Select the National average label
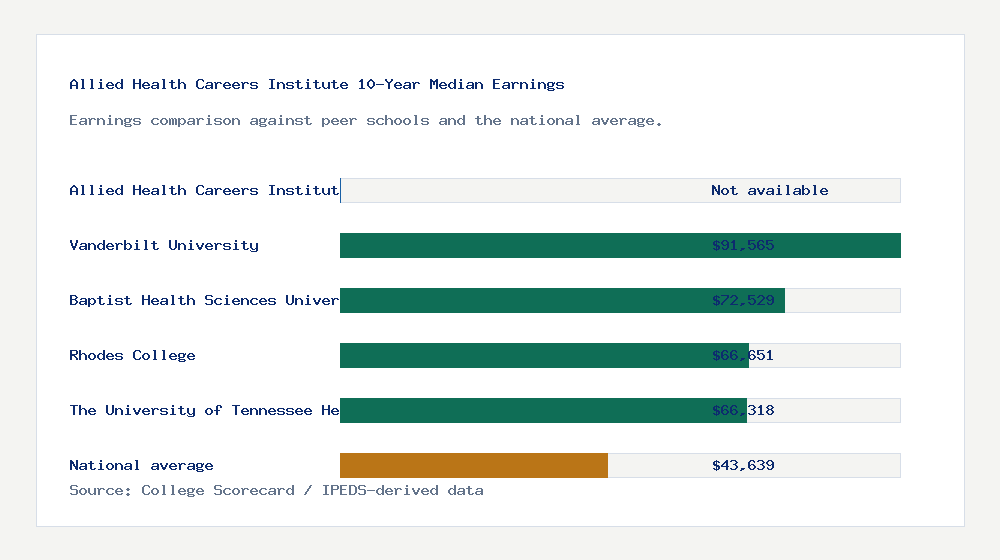The width and height of the screenshot is (1000, 560). pyautogui.click(x=141, y=466)
